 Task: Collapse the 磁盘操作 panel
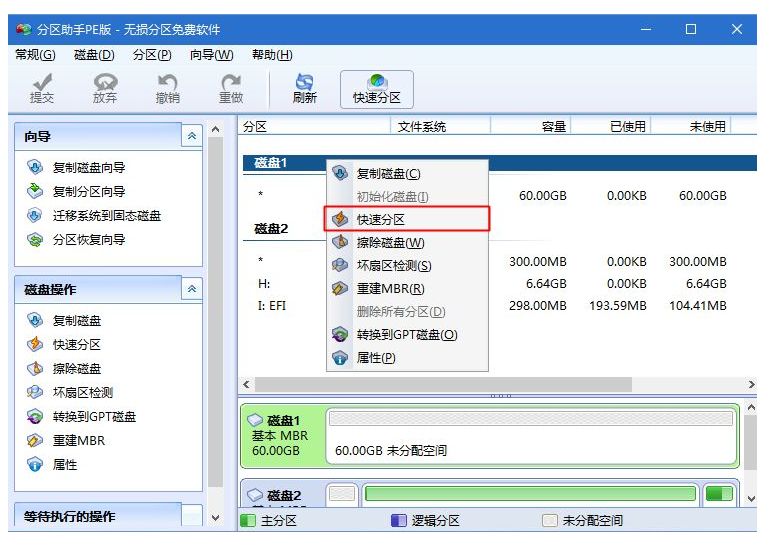tap(191, 289)
